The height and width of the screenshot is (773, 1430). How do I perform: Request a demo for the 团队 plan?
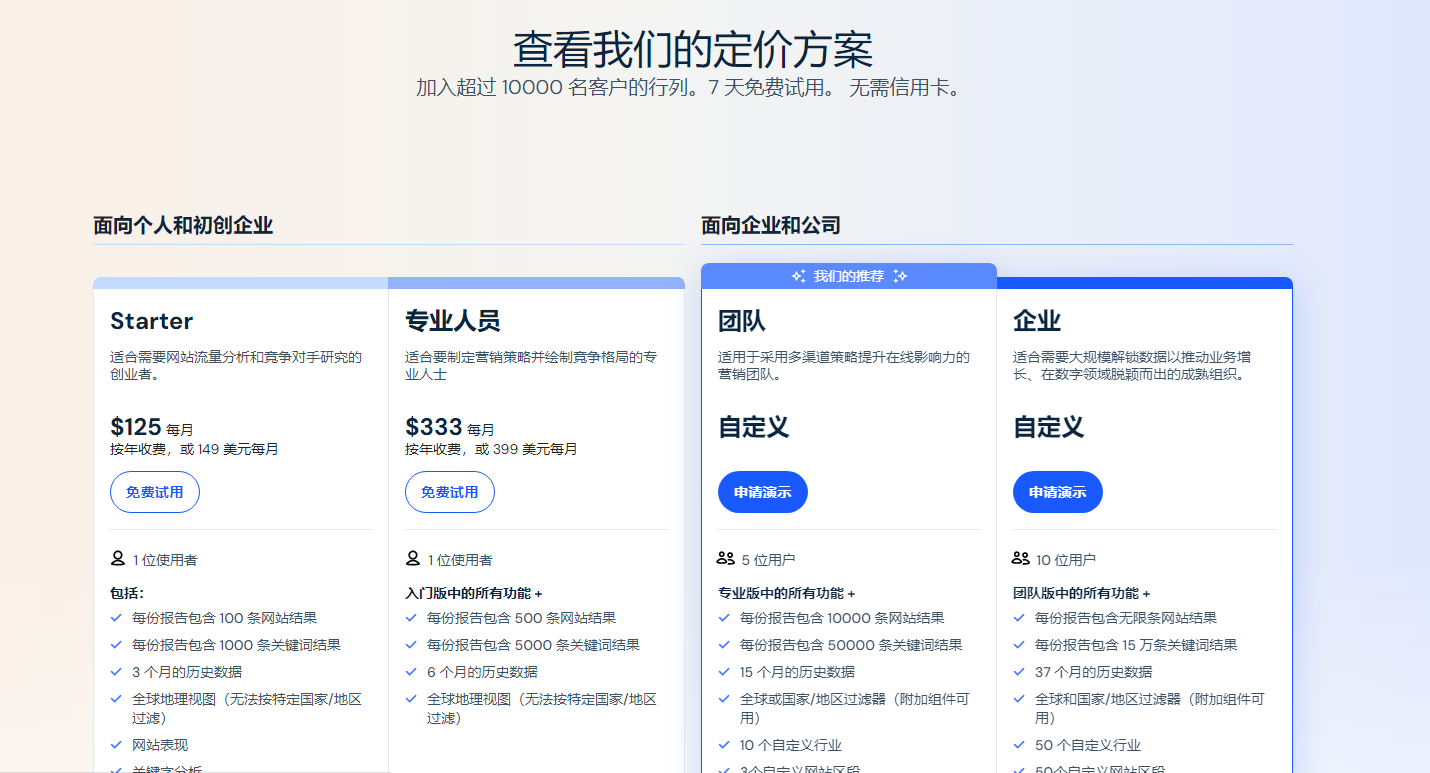(763, 492)
